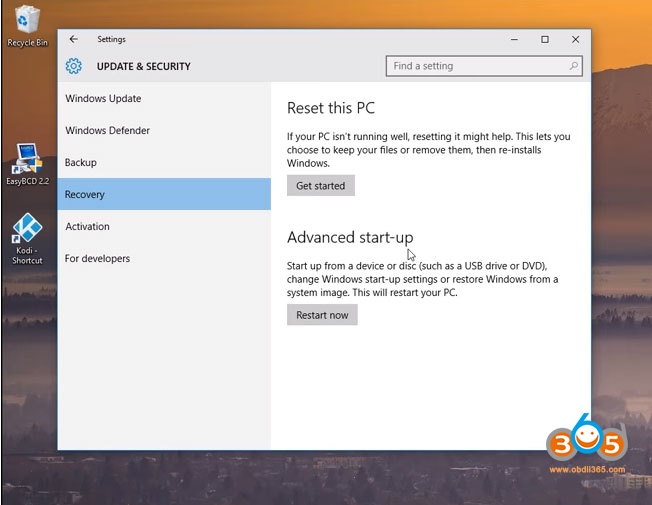This screenshot has width=652, height=505.
Task: Maximize the Settings window
Action: [545, 40]
